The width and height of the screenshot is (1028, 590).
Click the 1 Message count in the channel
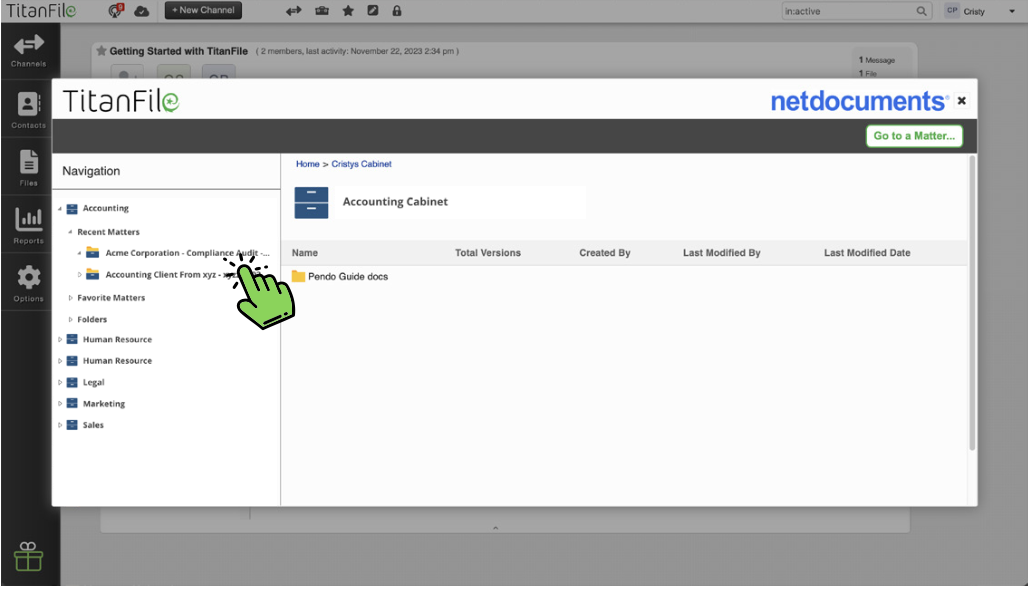pos(877,60)
